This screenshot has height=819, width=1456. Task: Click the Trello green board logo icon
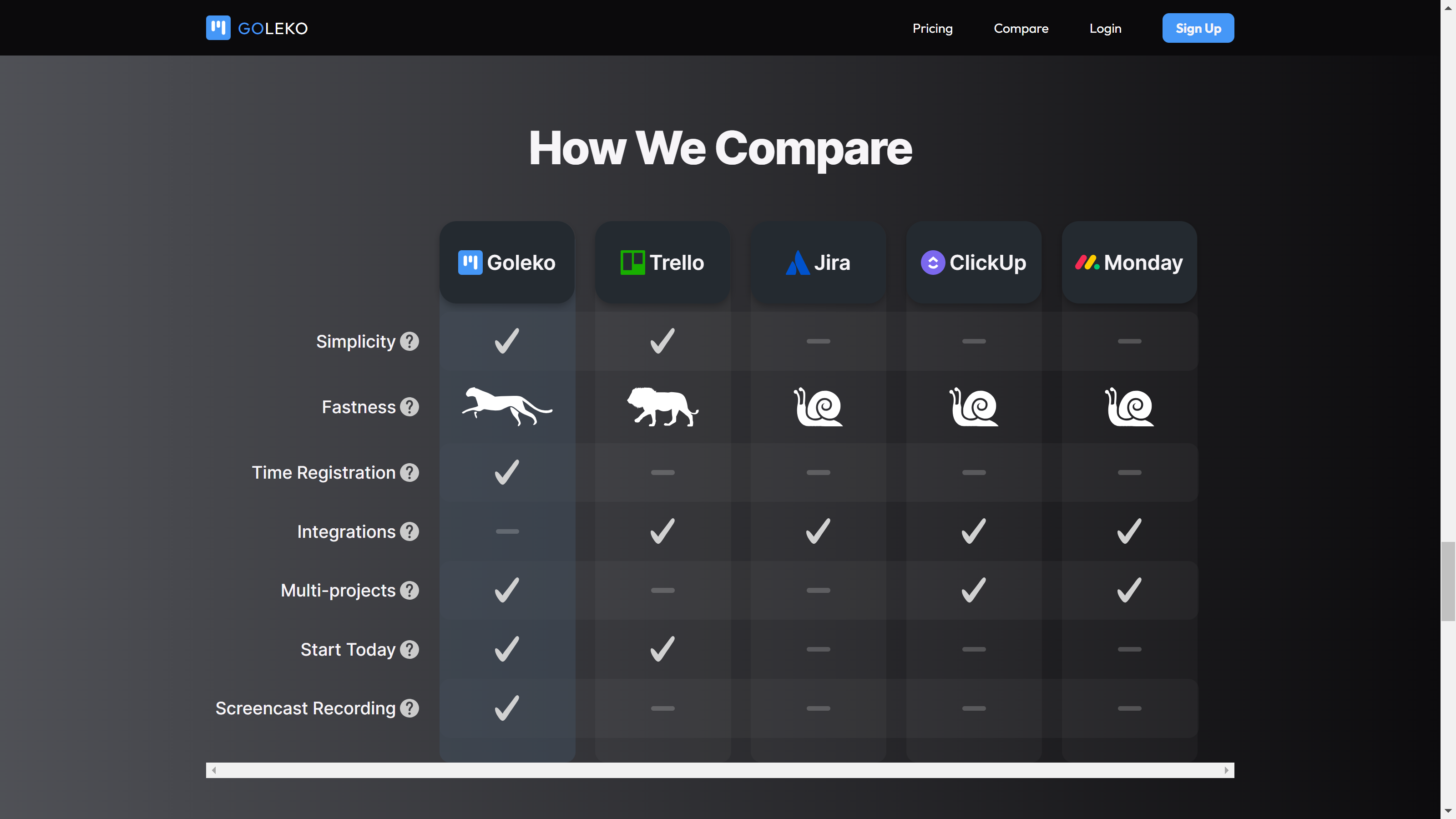(632, 262)
